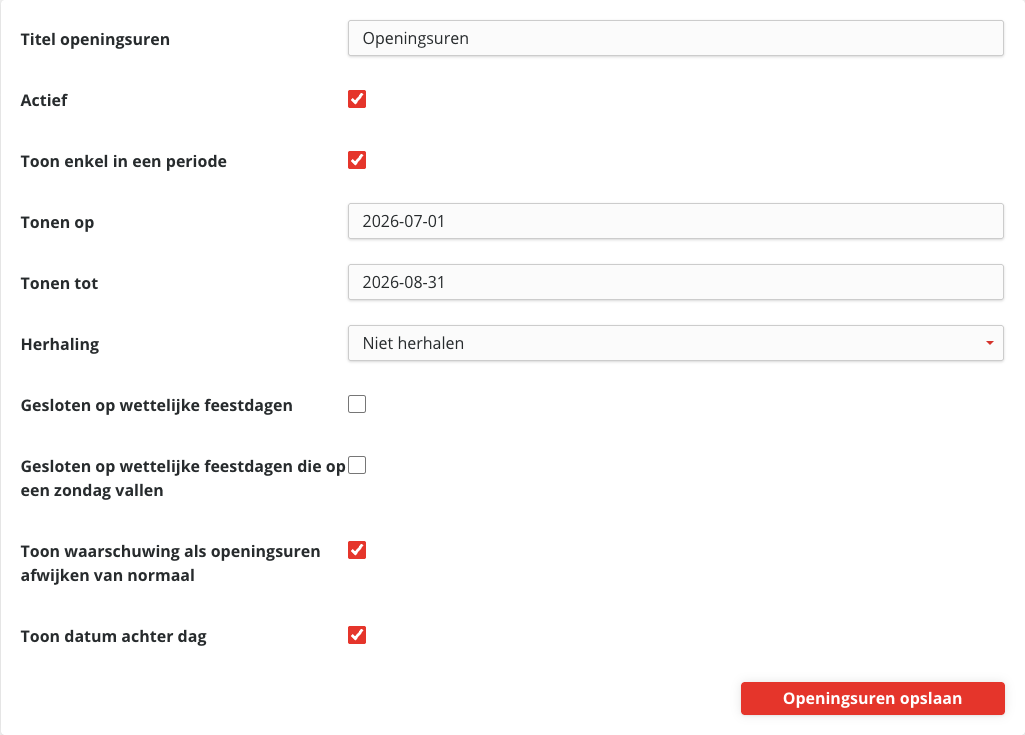1025x735 pixels.
Task: Check the feestdagen die op een zondag vallen checkbox
Action: coord(357,465)
